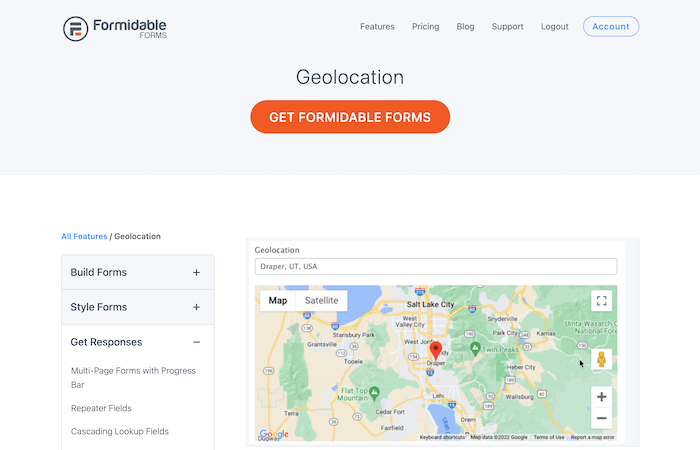The image size is (700, 450).
Task: Click Report a map error
Action: 592,437
